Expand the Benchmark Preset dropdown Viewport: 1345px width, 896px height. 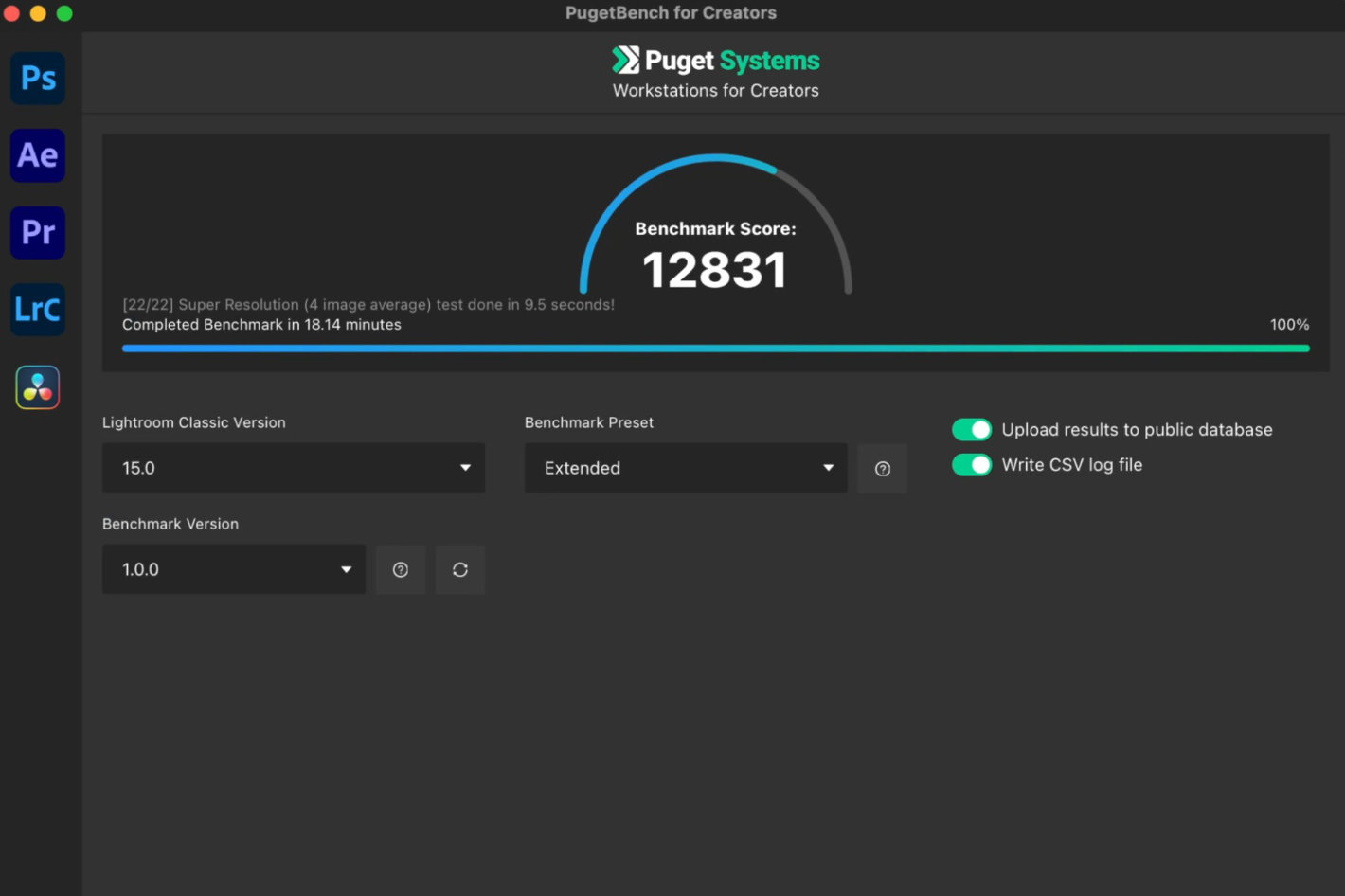pyautogui.click(x=686, y=468)
